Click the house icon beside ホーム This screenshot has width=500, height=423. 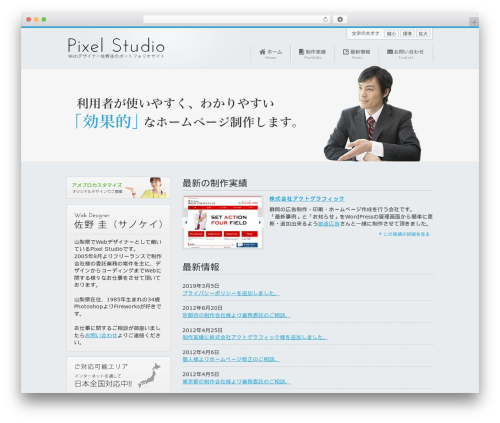(263, 52)
